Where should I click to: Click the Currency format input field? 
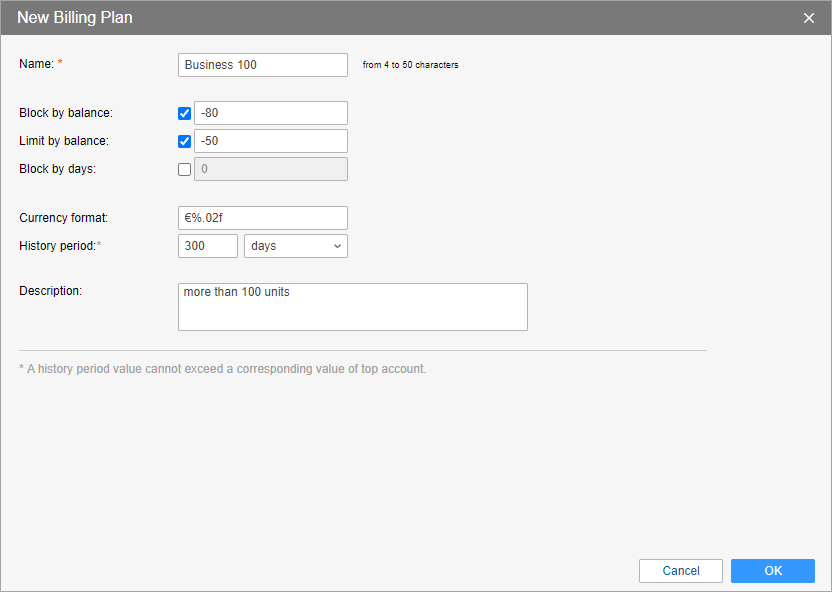click(x=262, y=218)
